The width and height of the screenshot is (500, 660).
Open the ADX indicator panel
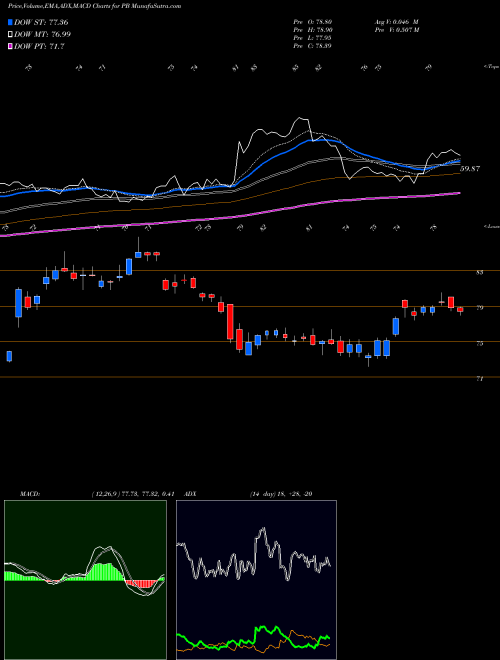(x=256, y=580)
